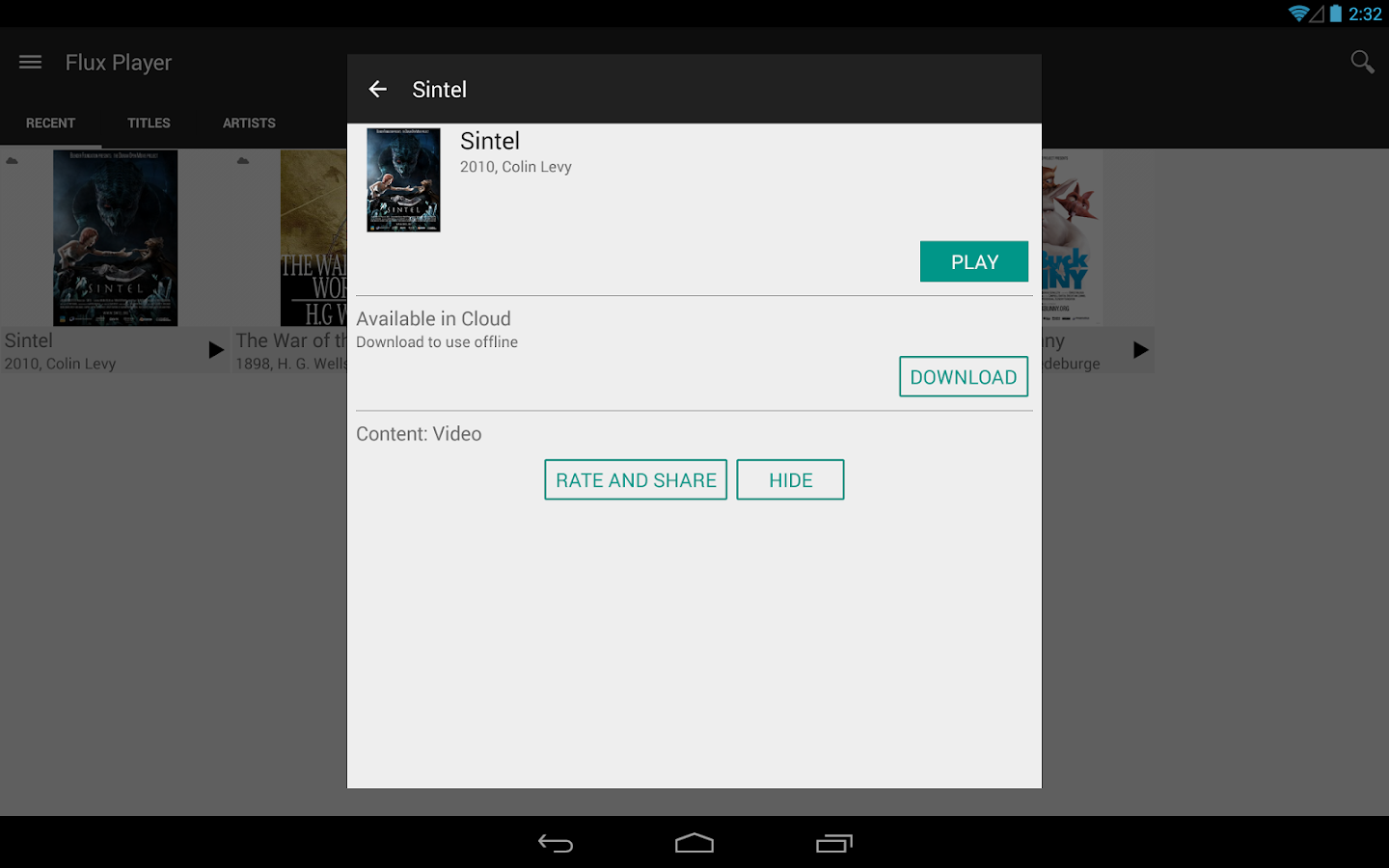
Task: Hide the Sintel title
Action: 790,480
